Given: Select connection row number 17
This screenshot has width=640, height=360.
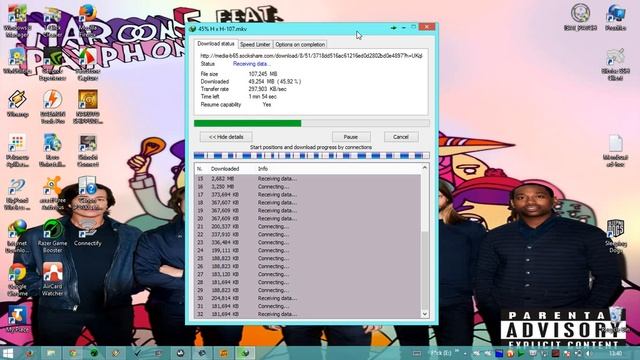Looking at the screenshot, I should click(308, 195).
